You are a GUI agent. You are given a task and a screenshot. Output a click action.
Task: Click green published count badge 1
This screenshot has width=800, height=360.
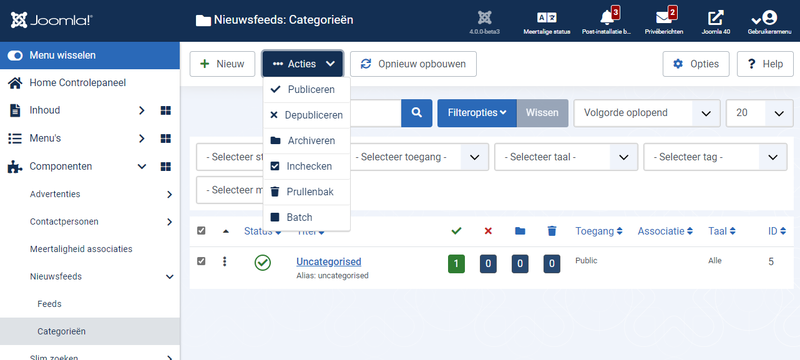456,264
